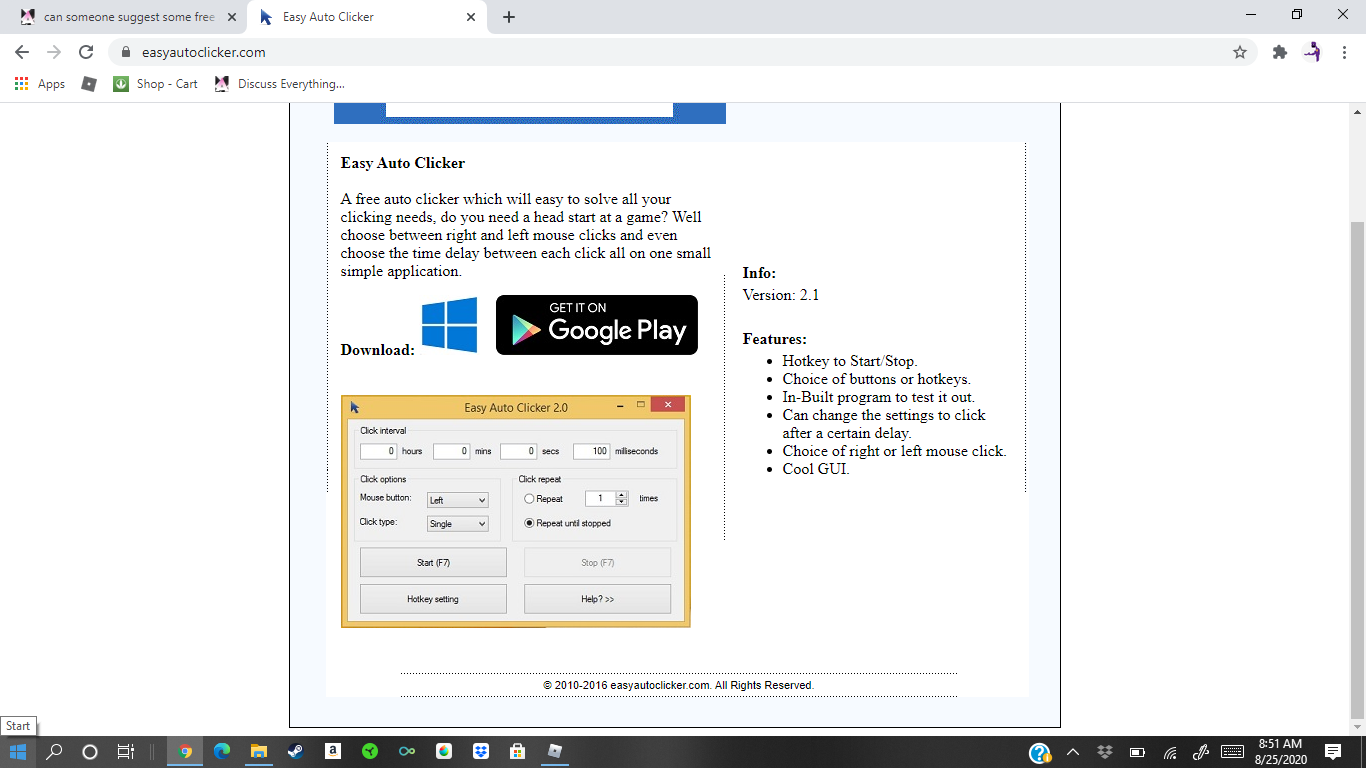Image resolution: width=1366 pixels, height=768 pixels.
Task: Click the 'Choice of buttons or hotkeys.' line
Action: pos(877,379)
